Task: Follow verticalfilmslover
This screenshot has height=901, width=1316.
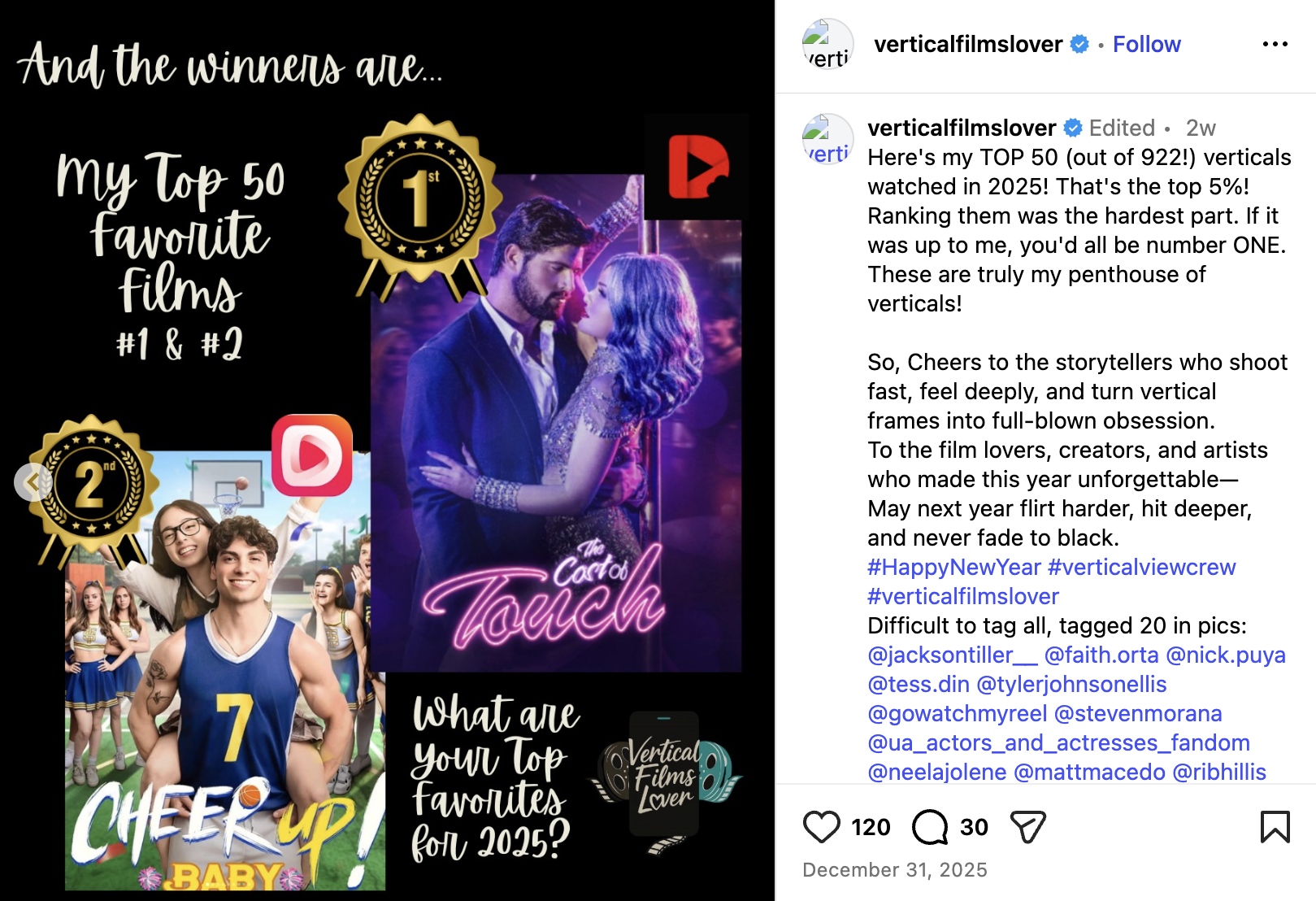Action: [1146, 45]
